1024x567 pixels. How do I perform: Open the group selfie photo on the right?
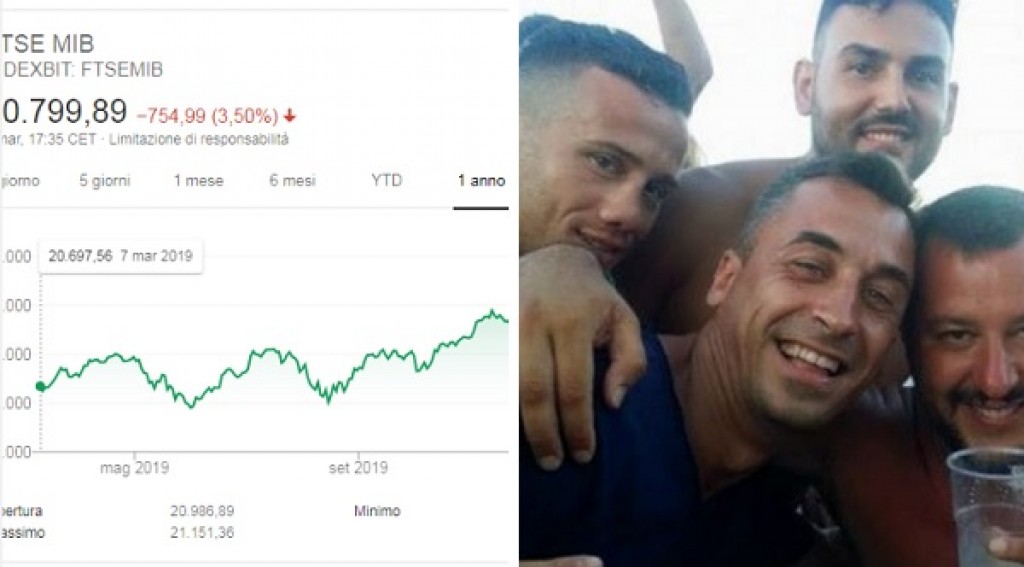point(771,284)
